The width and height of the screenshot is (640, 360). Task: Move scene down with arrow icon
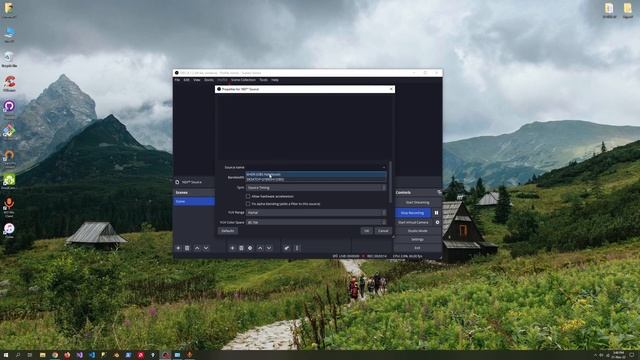206,248
